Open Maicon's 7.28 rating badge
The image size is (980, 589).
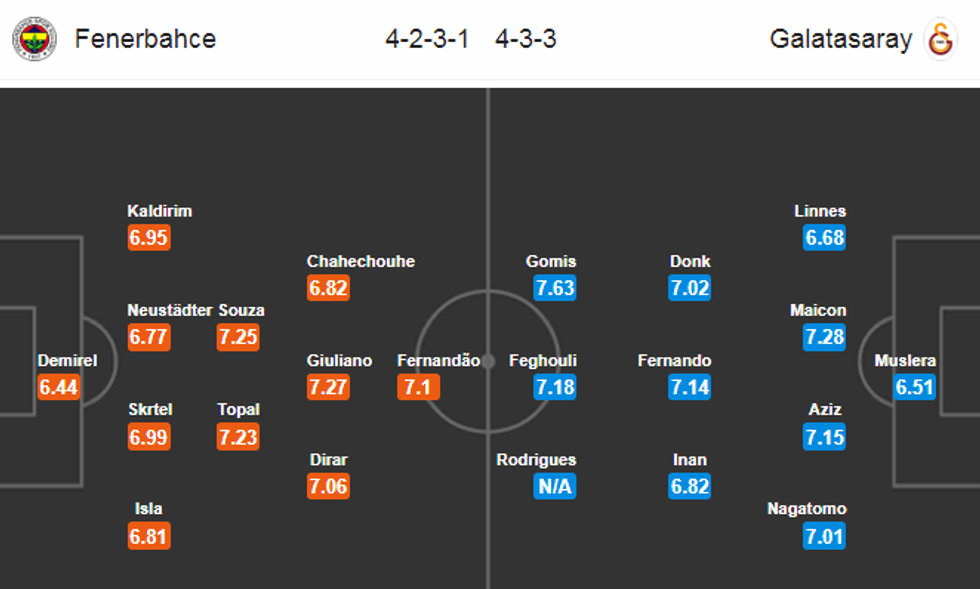pyautogui.click(x=824, y=337)
